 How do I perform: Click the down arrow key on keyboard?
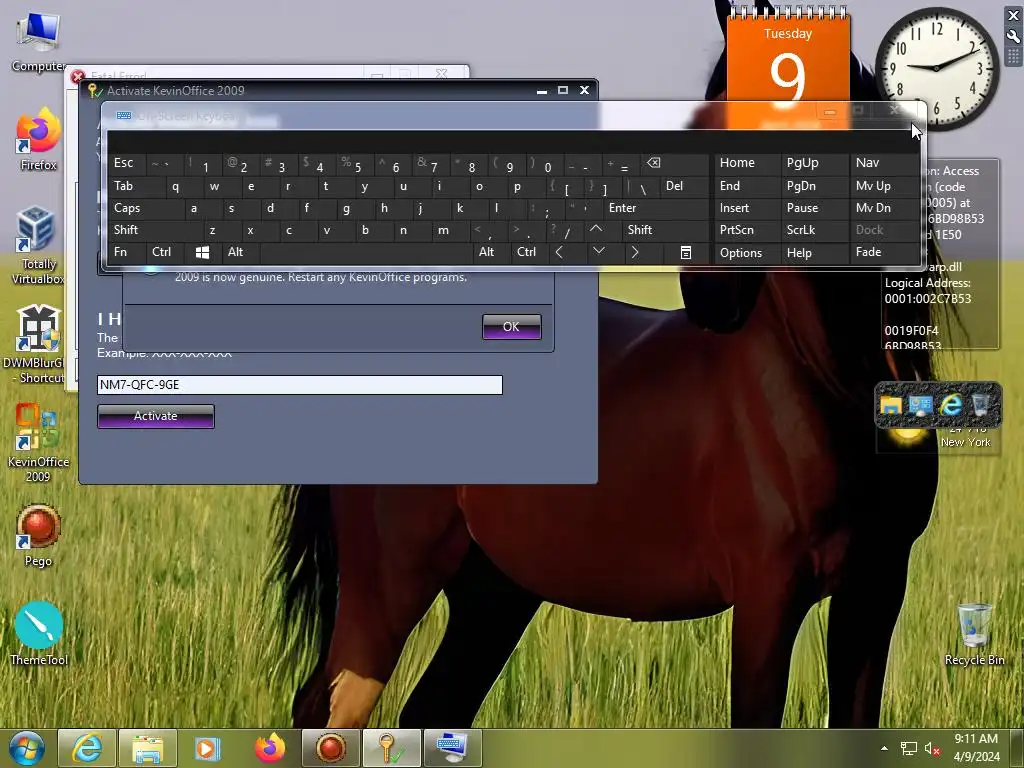(598, 251)
